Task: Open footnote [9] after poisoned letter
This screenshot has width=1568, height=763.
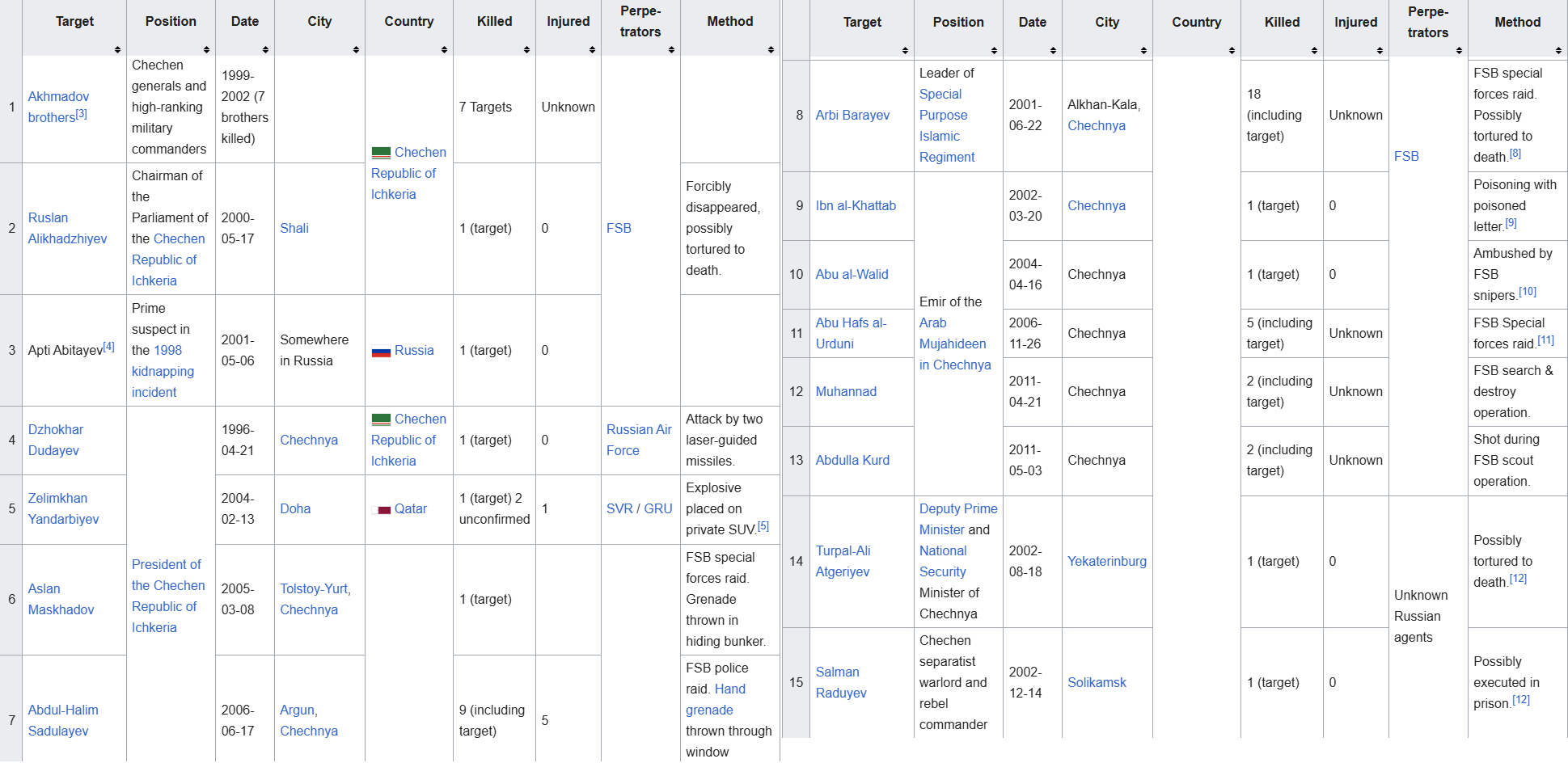Action: 1511,223
